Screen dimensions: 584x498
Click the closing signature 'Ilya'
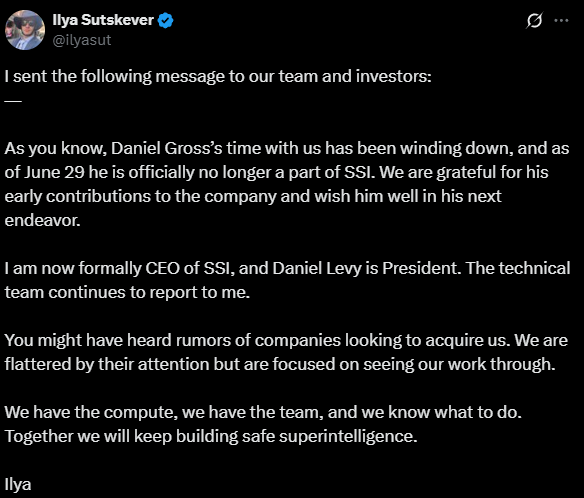[18, 485]
